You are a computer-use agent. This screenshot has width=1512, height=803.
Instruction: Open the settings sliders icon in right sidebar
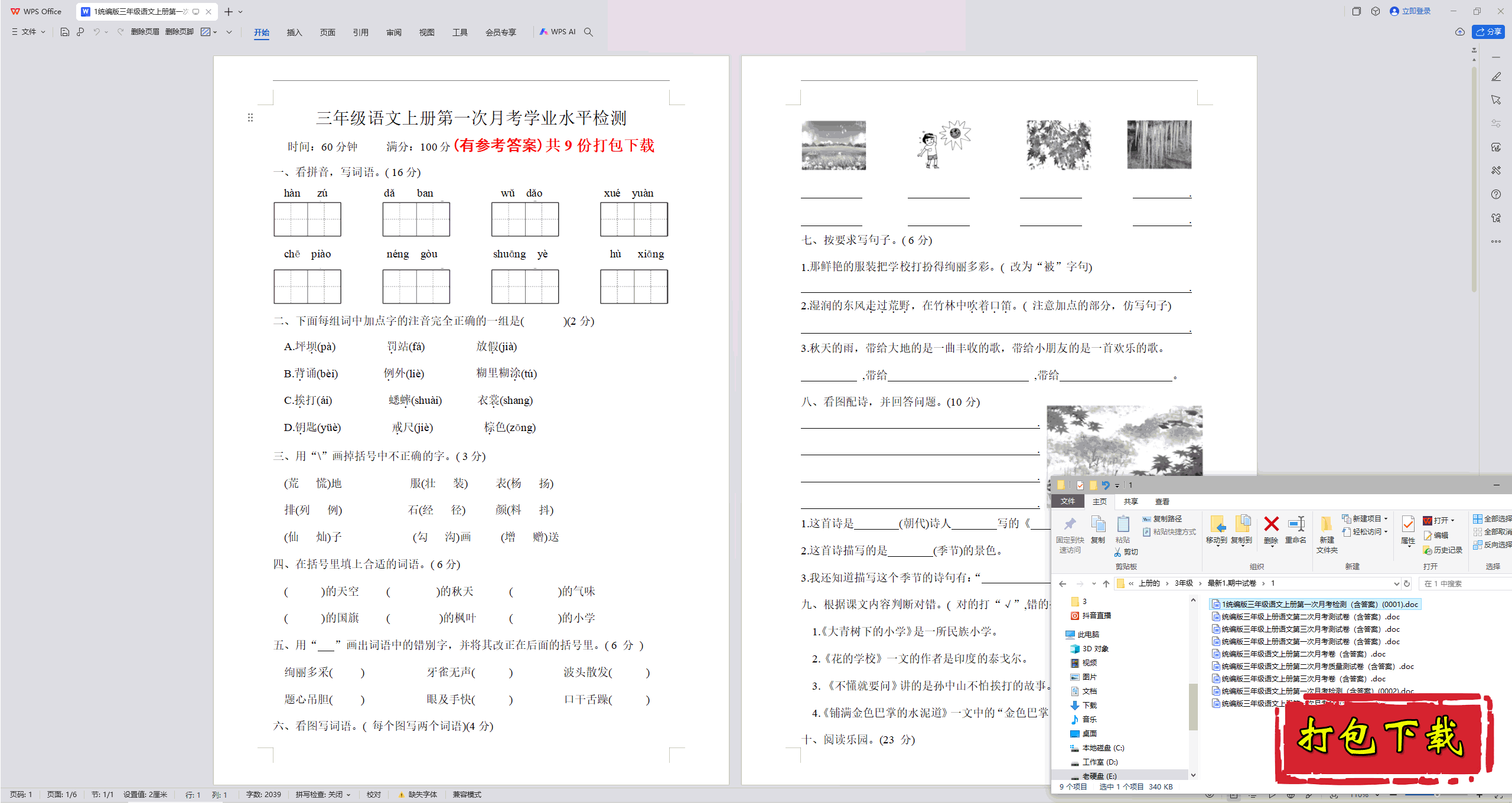(x=1496, y=124)
